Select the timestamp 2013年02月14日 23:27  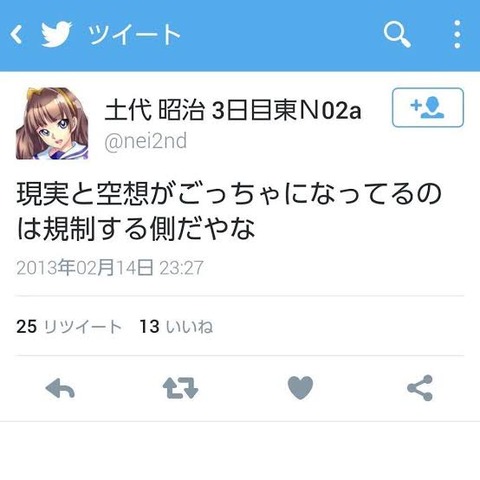tap(110, 268)
